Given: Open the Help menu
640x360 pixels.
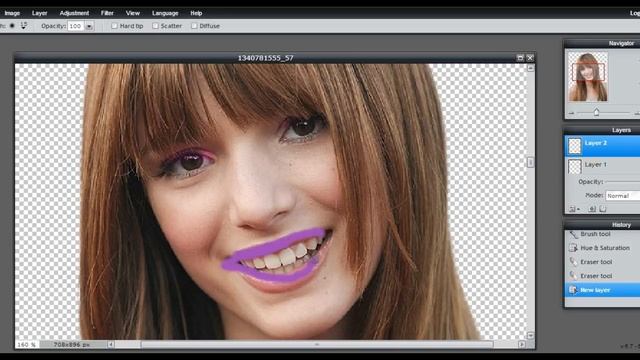Looking at the screenshot, I should tap(196, 13).
